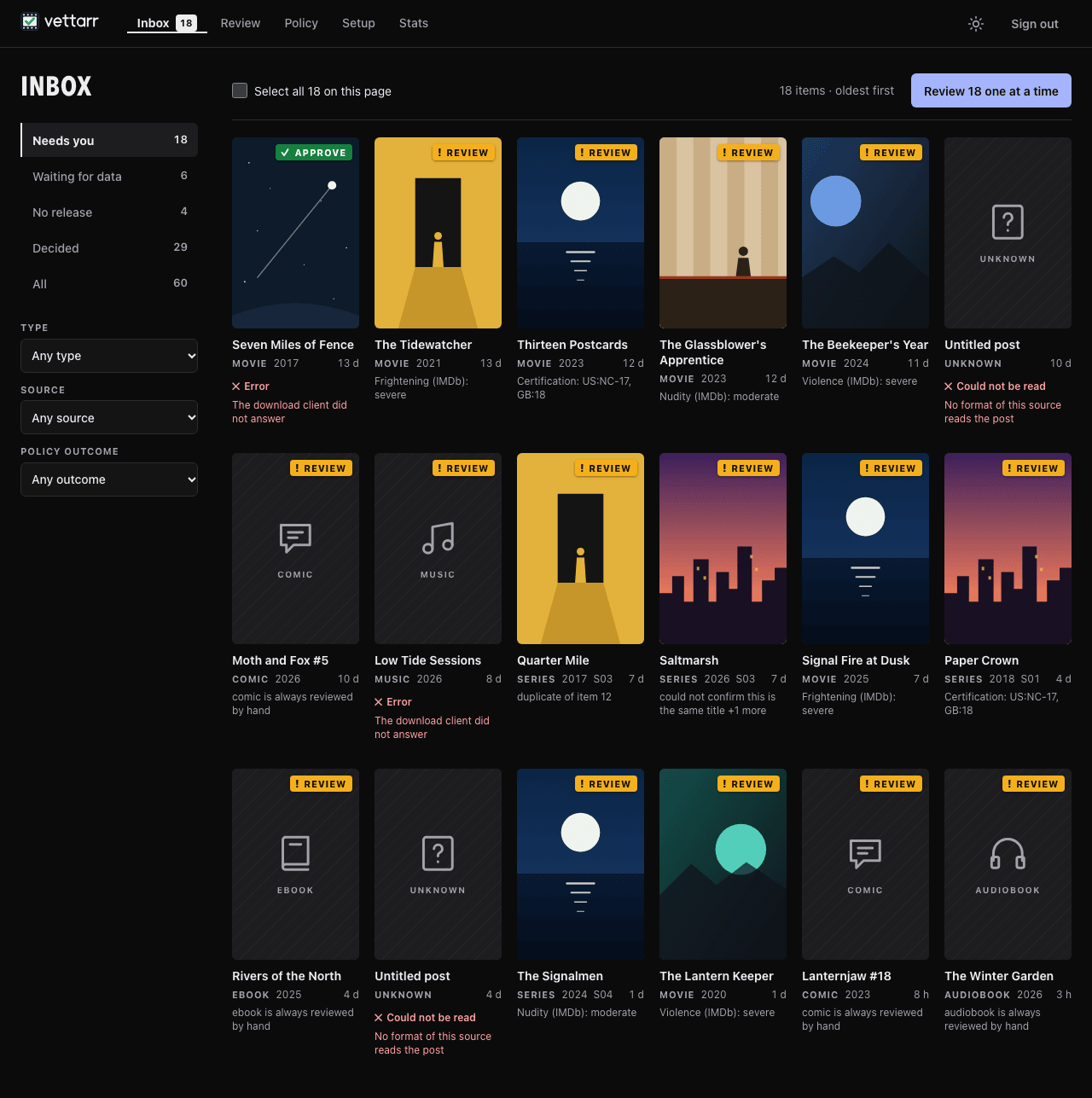Click the error X icon under Seven Miles of Fence
Viewport: 1092px width, 1098px height.
236,386
